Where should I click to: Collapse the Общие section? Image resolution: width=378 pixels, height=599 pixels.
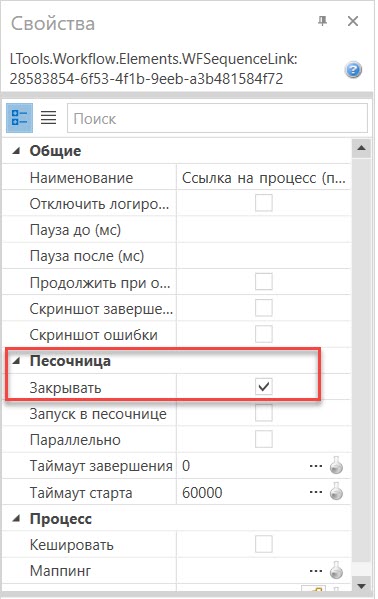(x=16, y=151)
